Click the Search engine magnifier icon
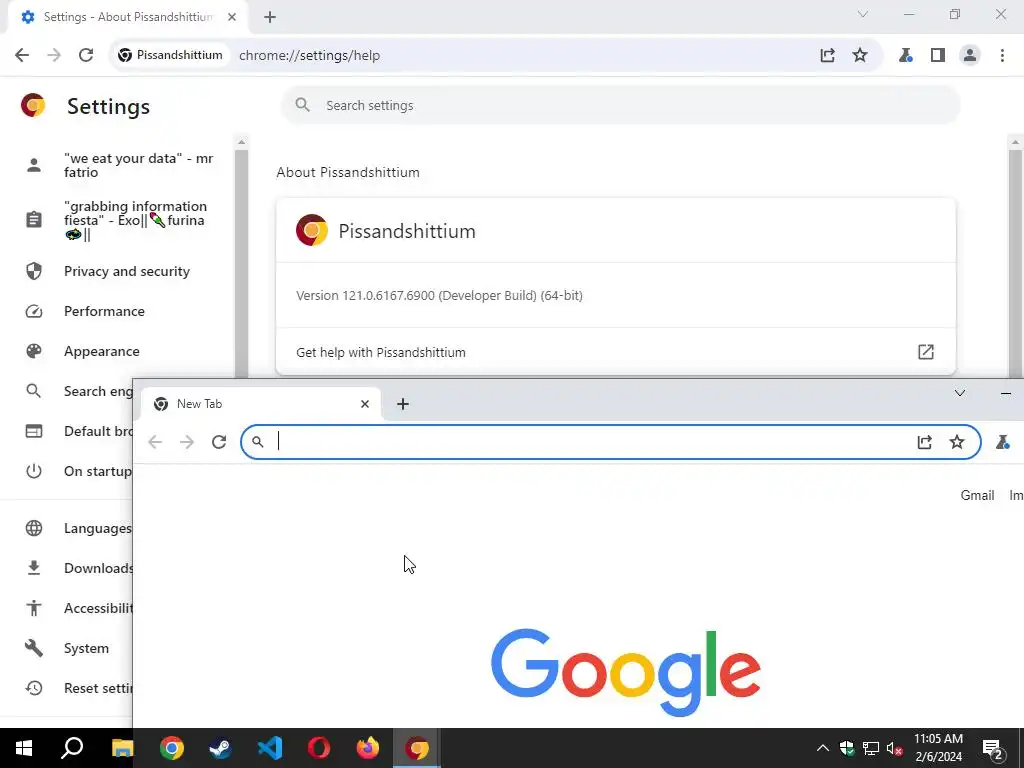This screenshot has width=1024, height=768. click(x=33, y=391)
